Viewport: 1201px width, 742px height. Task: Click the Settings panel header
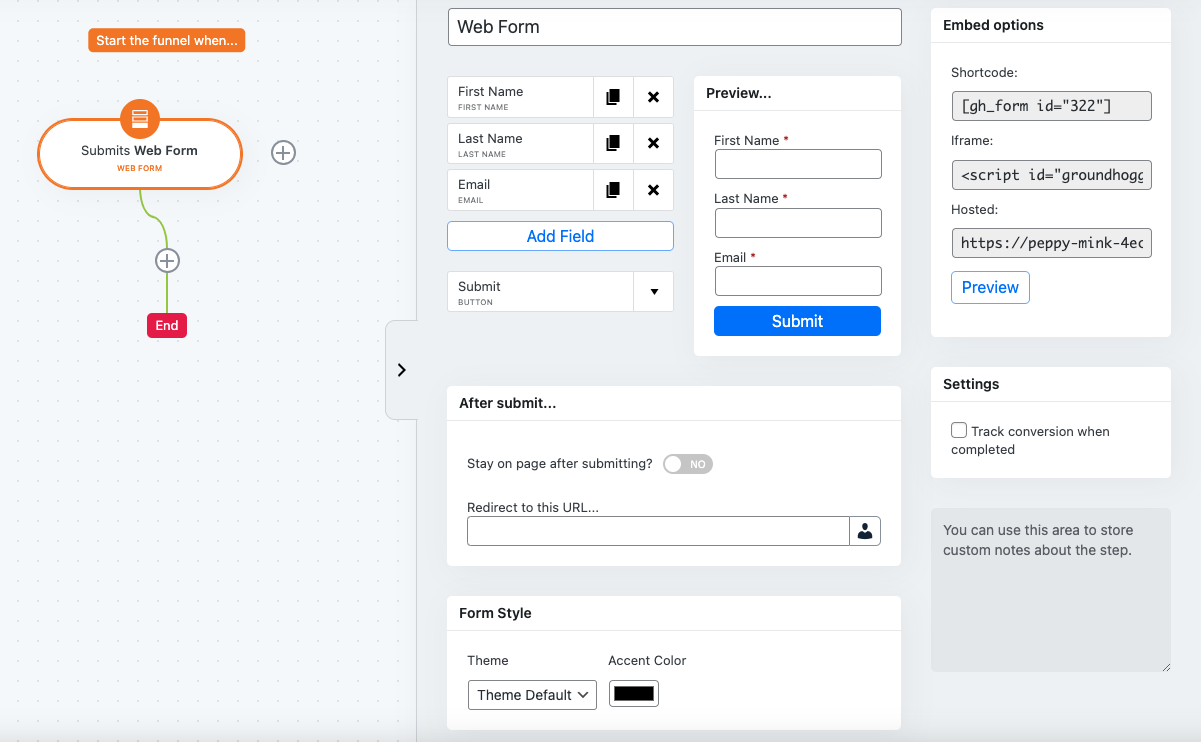click(1051, 384)
